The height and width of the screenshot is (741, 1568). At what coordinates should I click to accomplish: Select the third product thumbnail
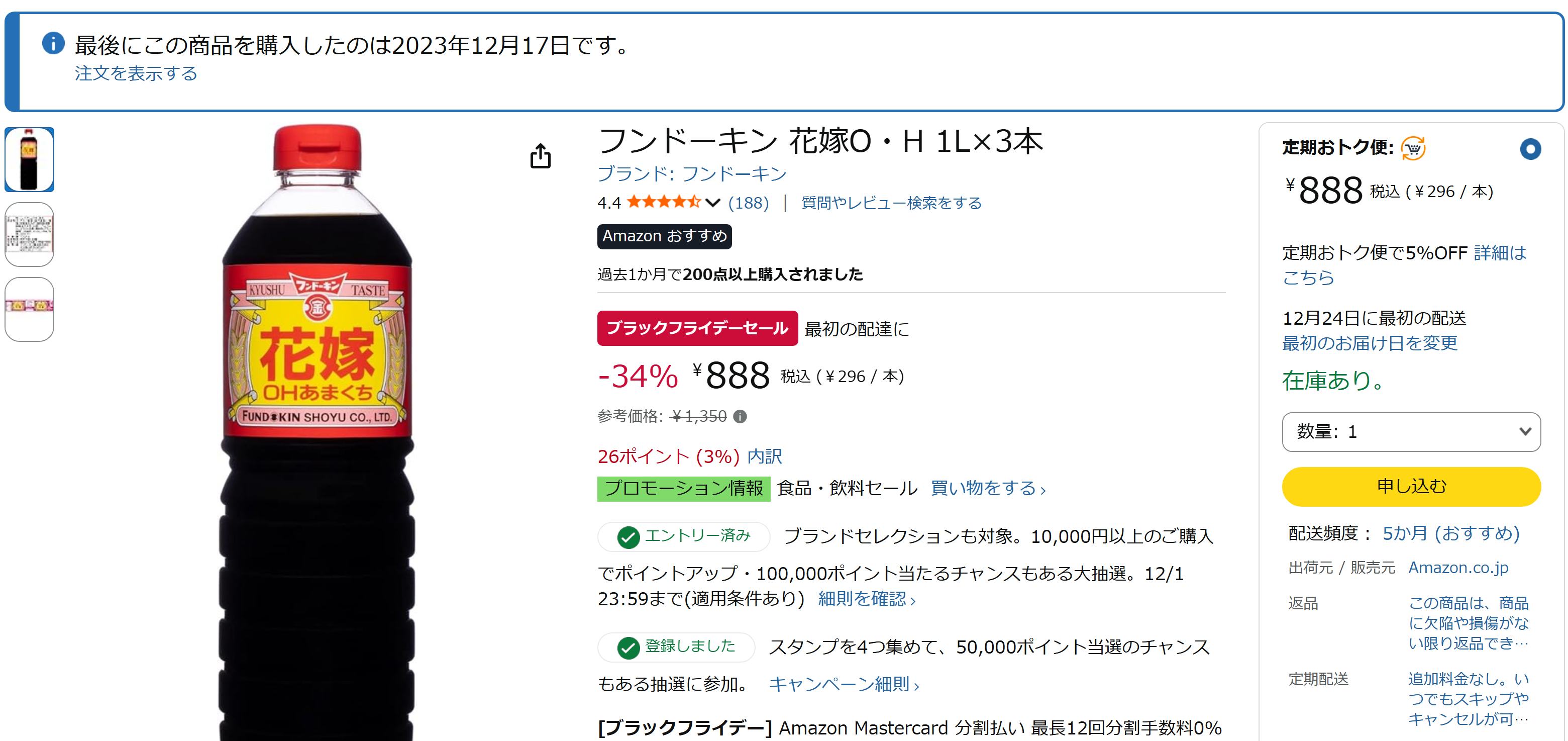pos(29,309)
